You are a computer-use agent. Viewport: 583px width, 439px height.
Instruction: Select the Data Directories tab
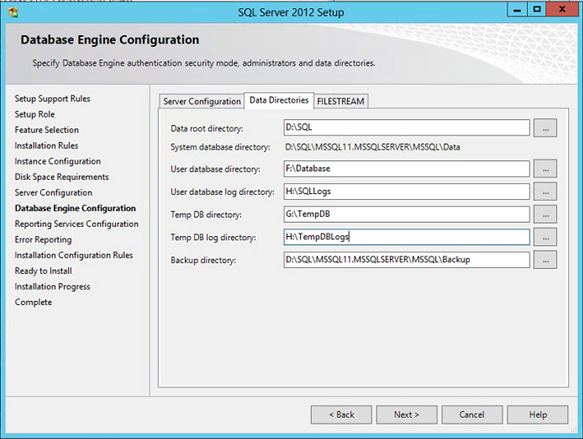pyautogui.click(x=279, y=100)
